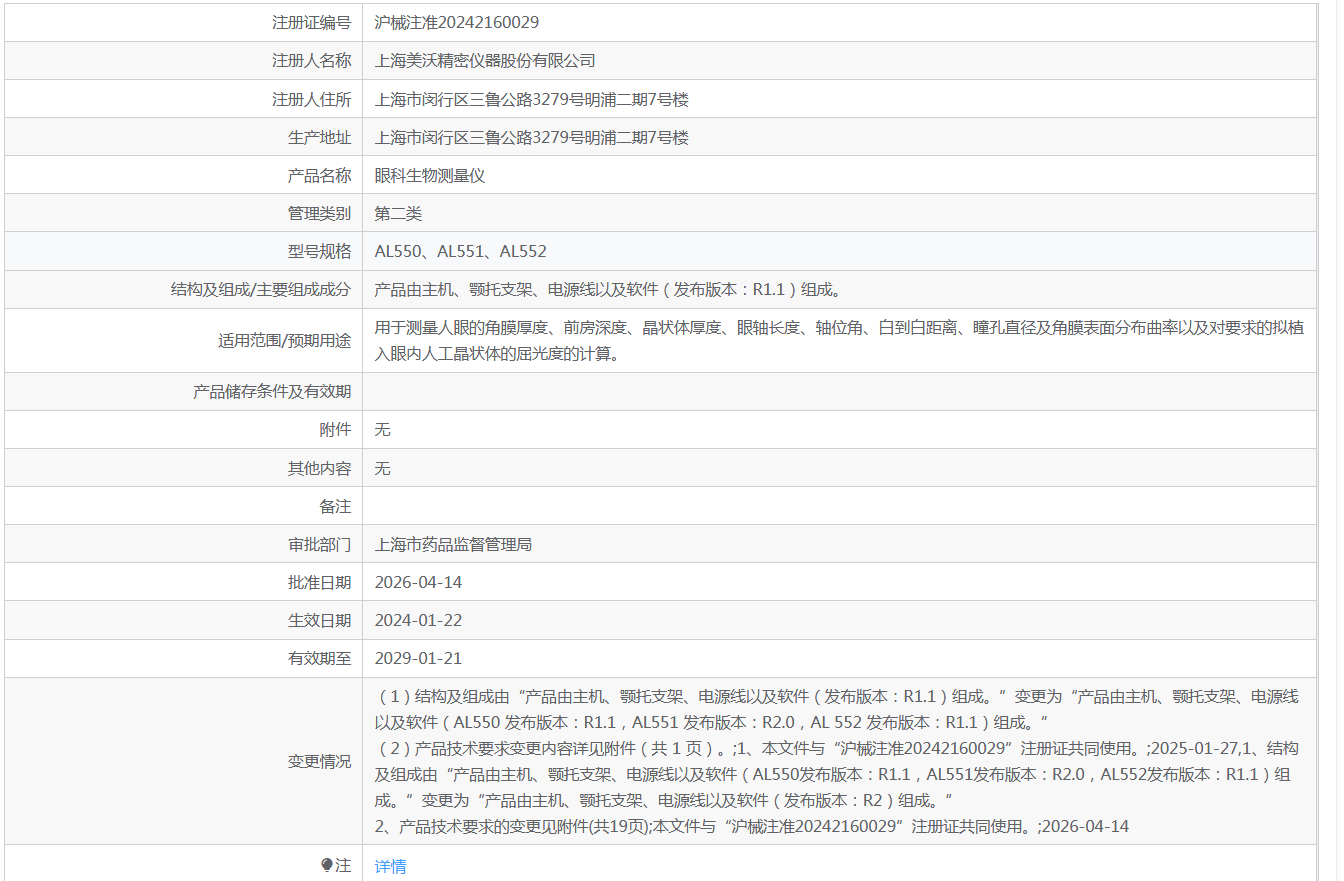Select the 第二类 category value
Screen dimensions: 1344x881
click(x=399, y=213)
